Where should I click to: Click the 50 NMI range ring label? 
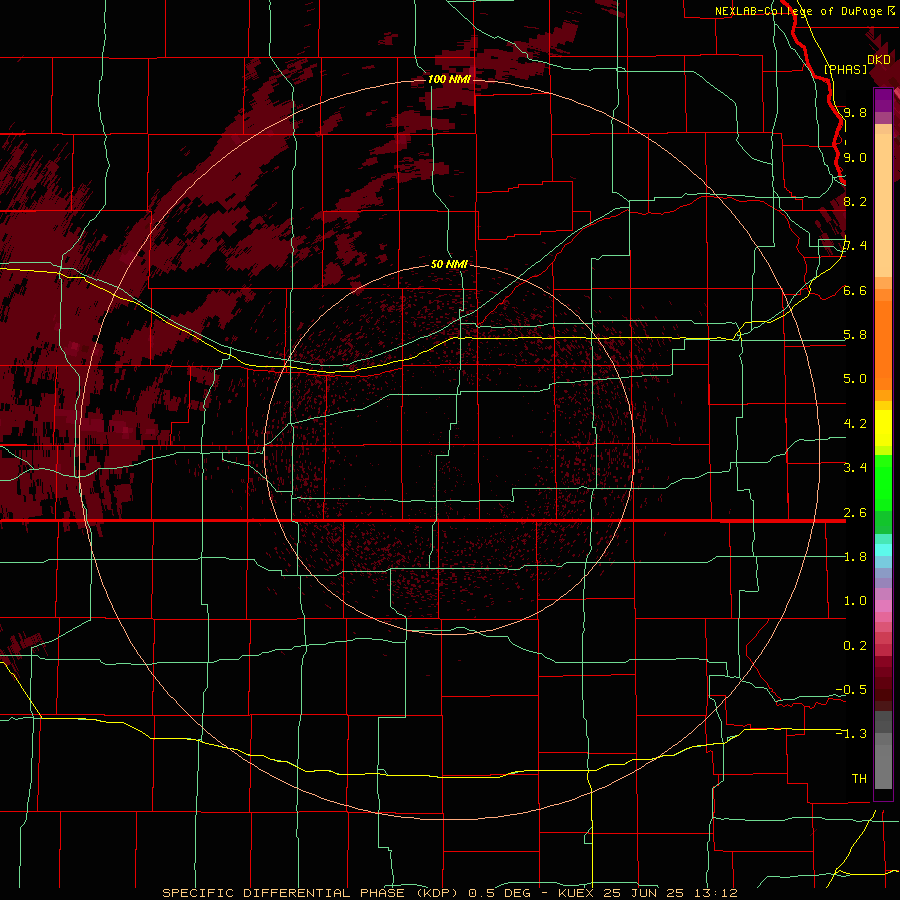point(449,264)
